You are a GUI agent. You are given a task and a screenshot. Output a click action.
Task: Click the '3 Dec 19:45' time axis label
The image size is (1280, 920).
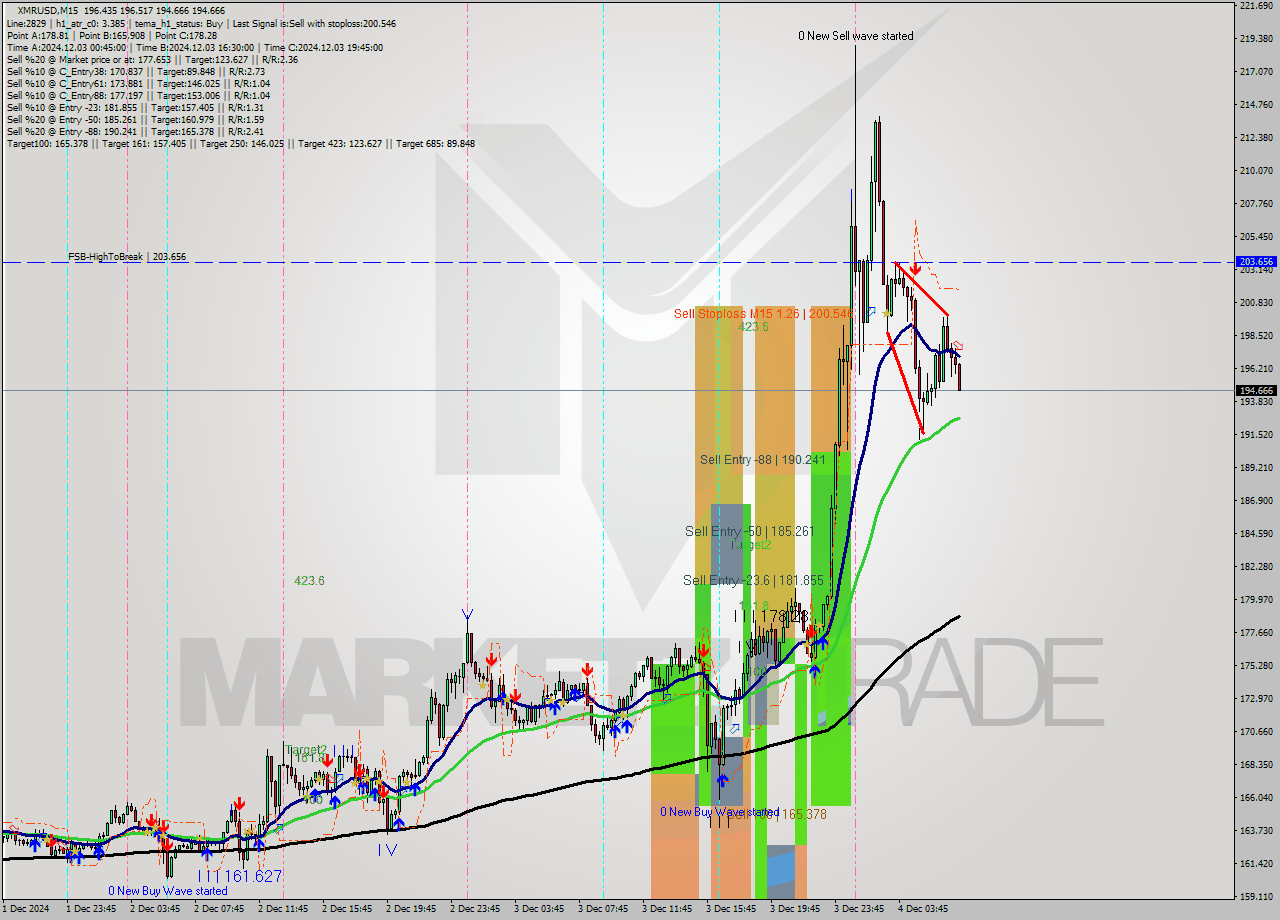tap(795, 910)
